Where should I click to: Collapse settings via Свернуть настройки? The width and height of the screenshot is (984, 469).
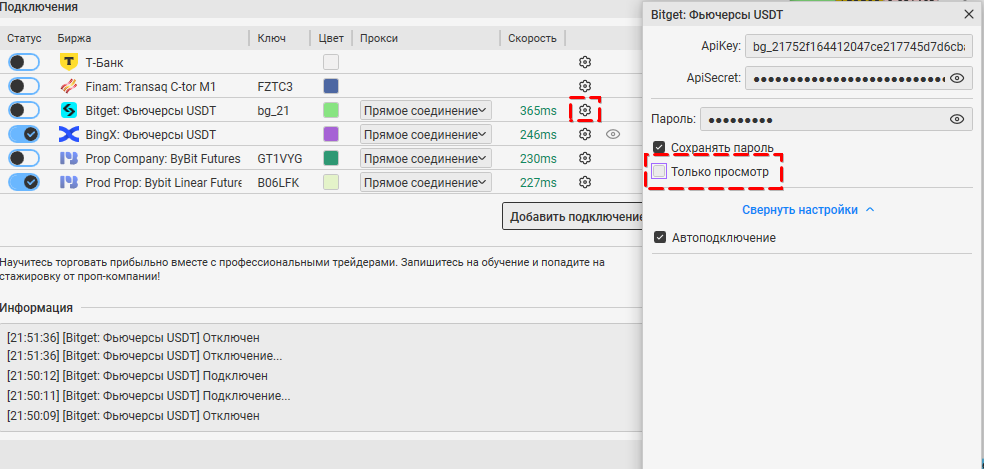coord(808,210)
